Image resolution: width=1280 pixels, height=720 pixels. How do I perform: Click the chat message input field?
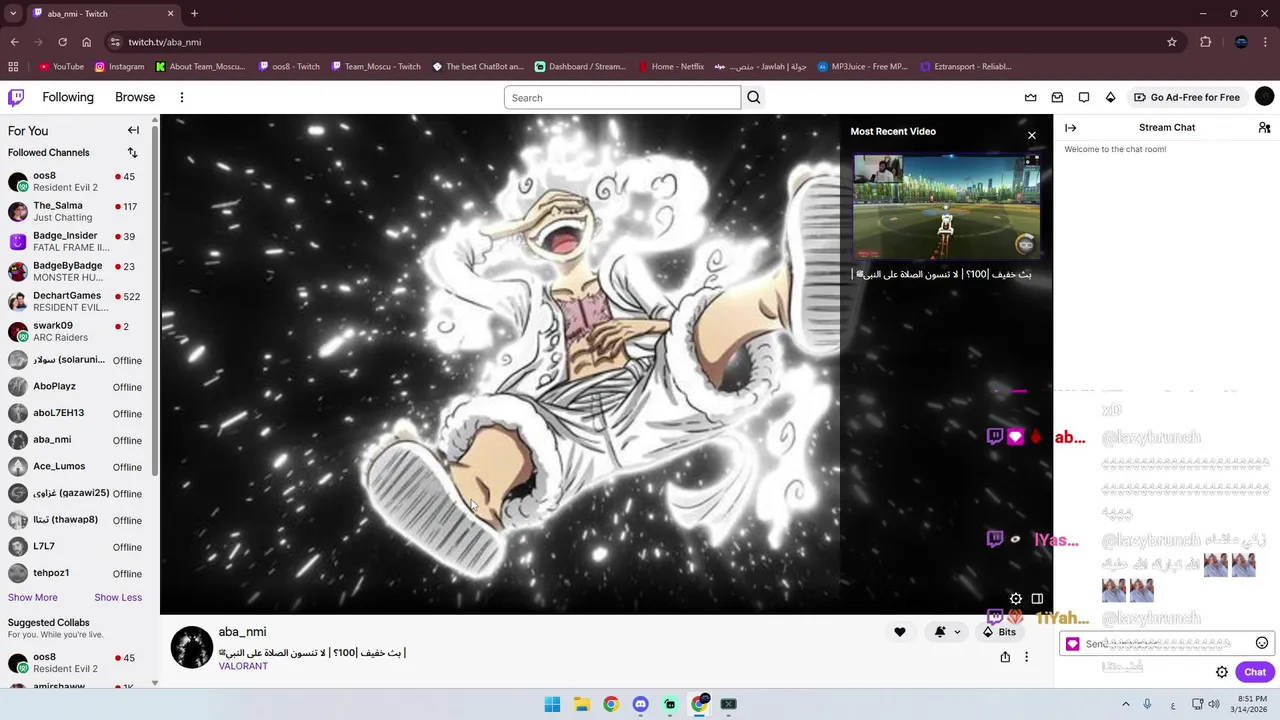1166,644
